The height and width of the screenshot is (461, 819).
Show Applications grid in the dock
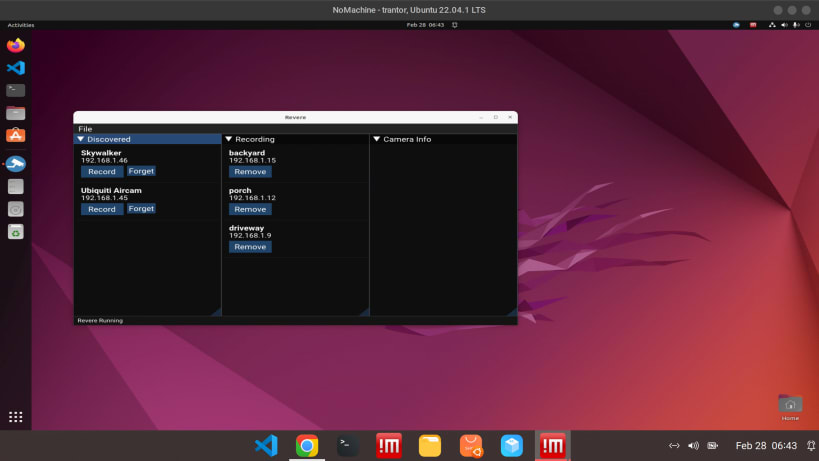(x=16, y=417)
